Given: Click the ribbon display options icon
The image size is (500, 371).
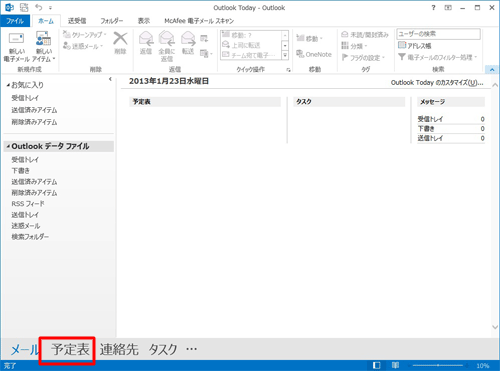Looking at the screenshot, I should tap(448, 7).
